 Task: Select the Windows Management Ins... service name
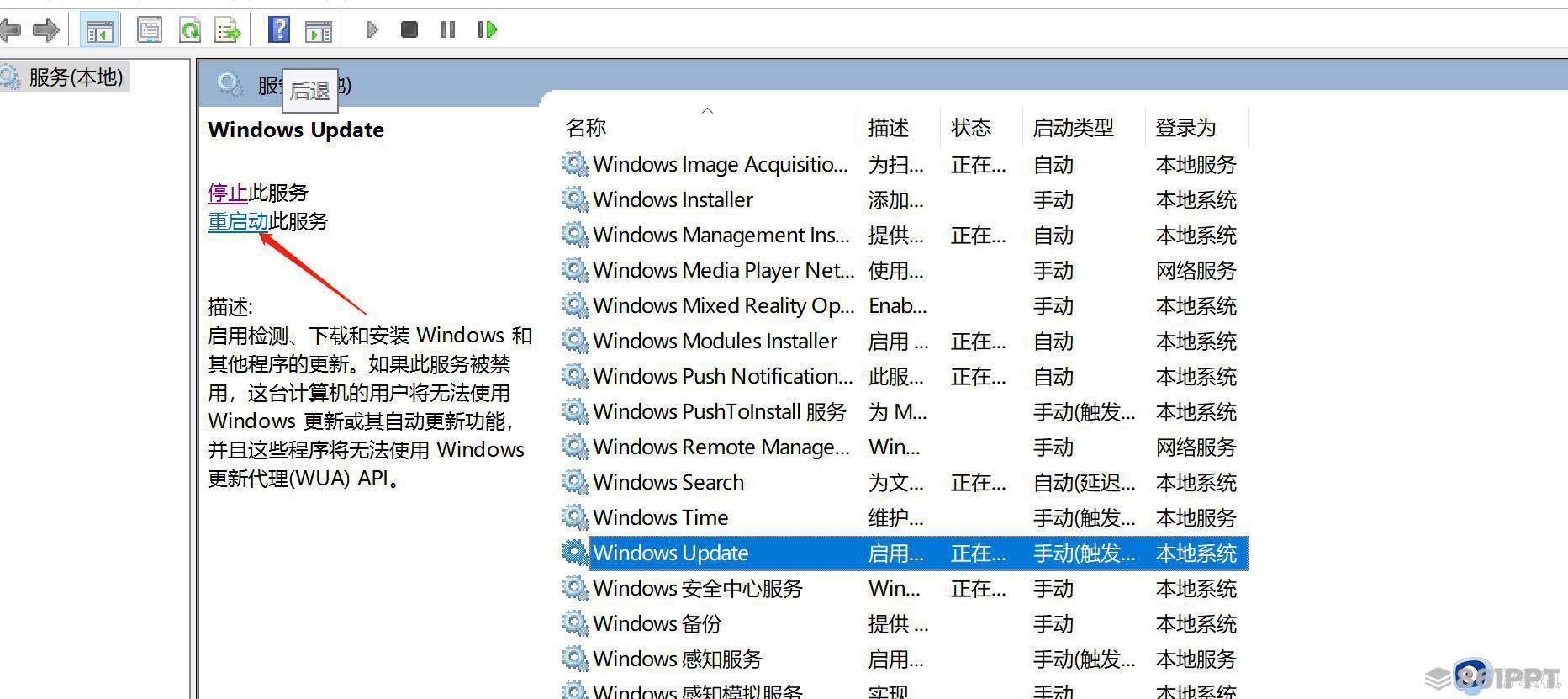point(721,235)
